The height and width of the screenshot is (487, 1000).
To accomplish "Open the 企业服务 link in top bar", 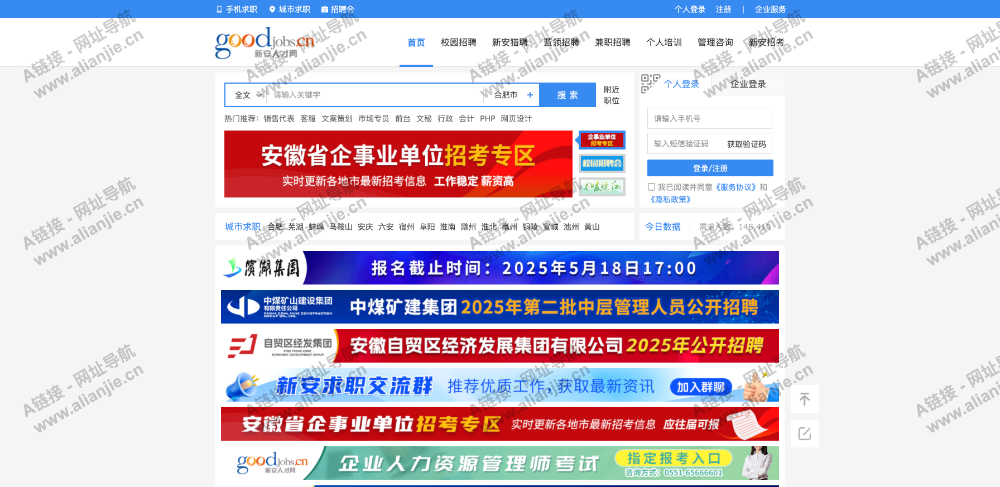I will tap(770, 10).
